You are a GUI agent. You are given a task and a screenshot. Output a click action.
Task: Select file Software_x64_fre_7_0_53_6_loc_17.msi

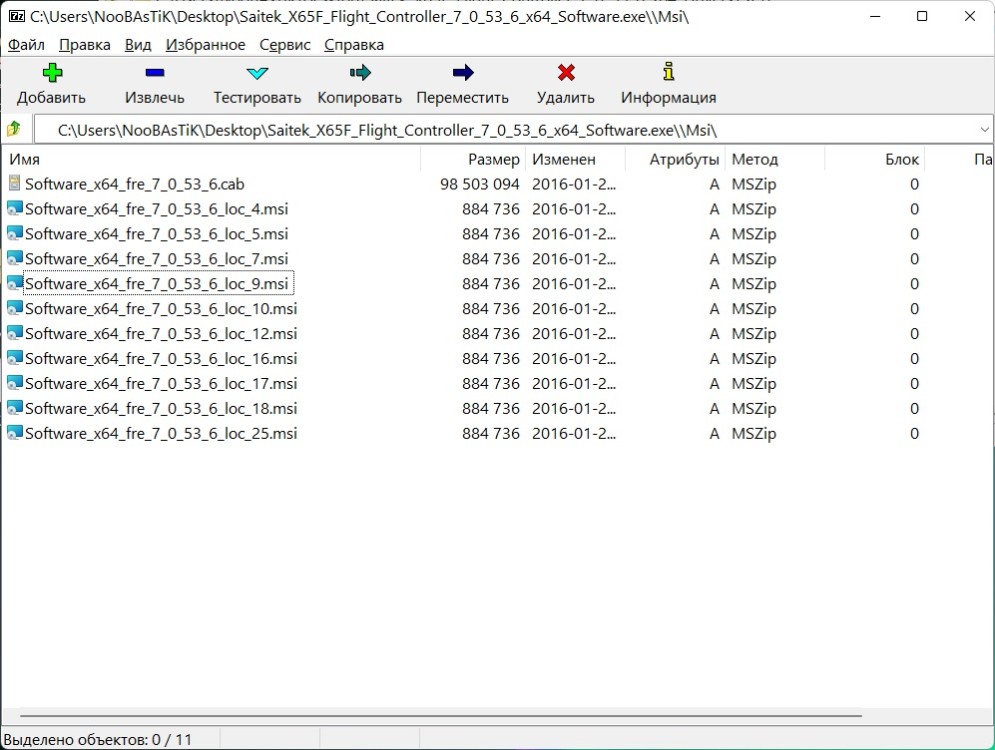tap(161, 383)
